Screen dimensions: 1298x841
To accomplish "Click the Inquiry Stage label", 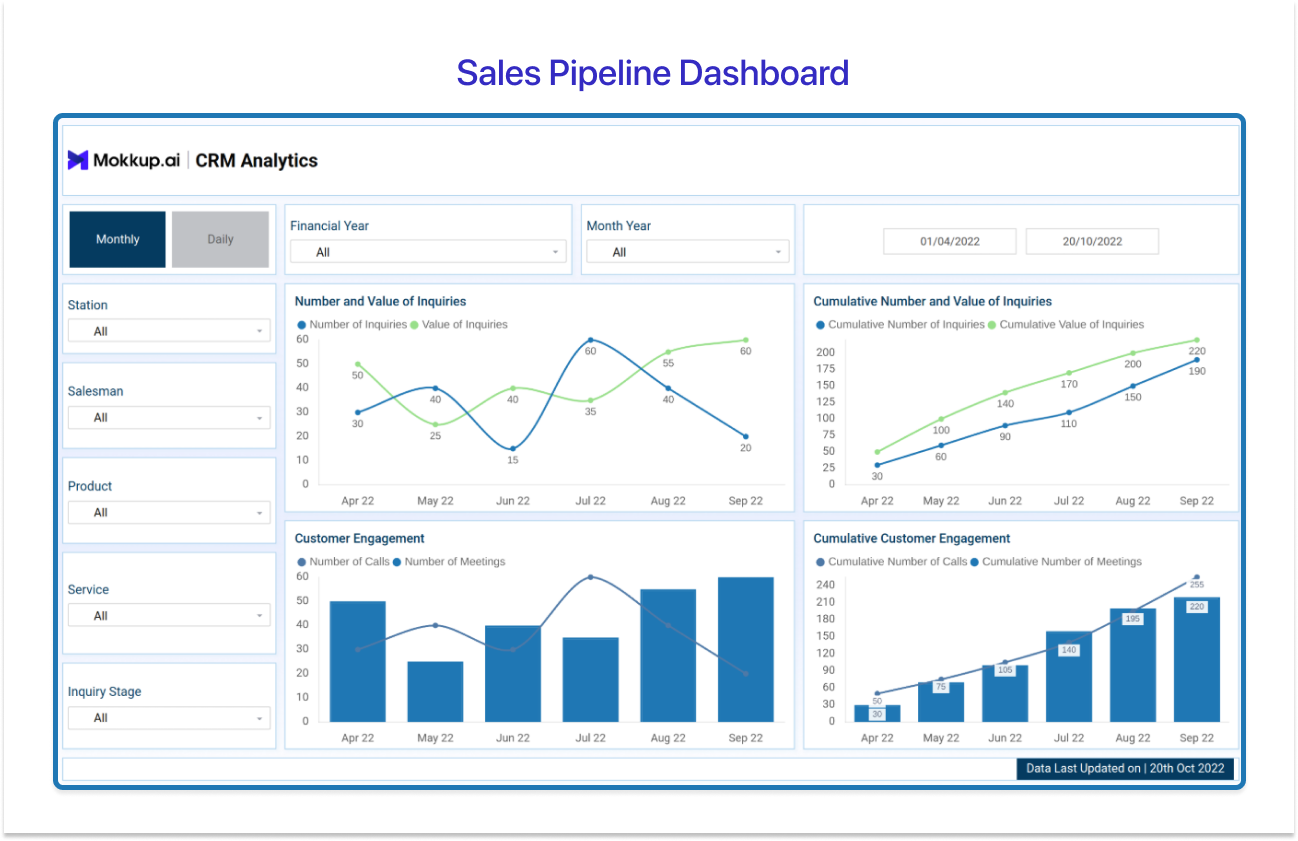I will point(104,692).
